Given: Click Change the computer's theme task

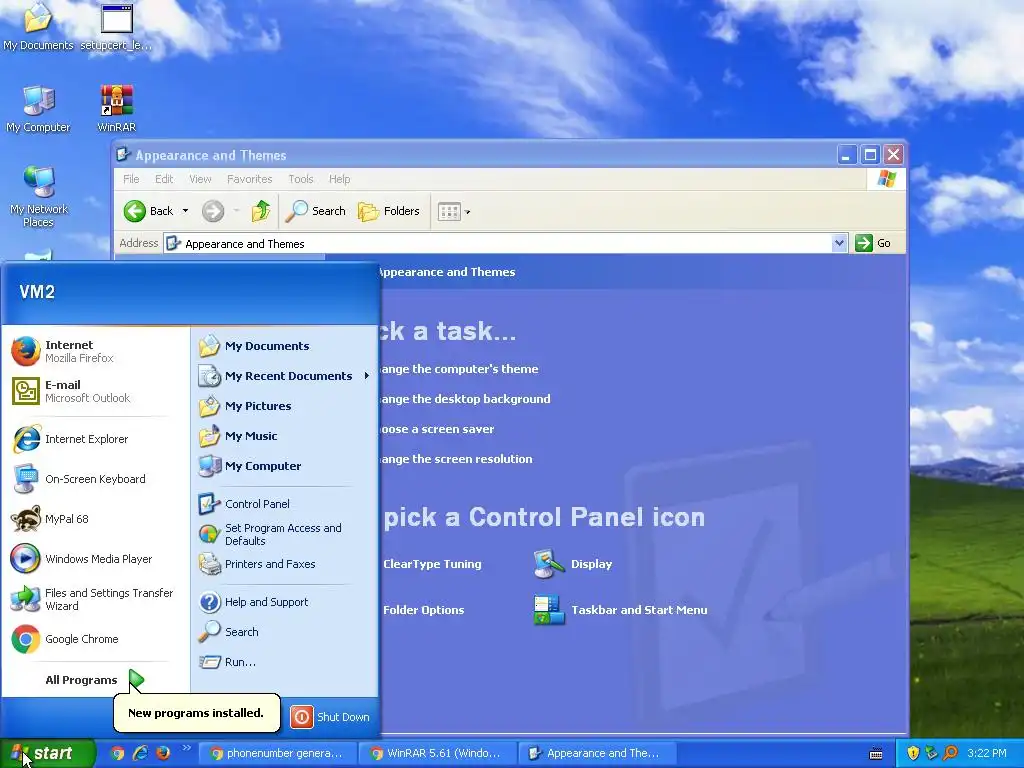Looking at the screenshot, I should click(458, 369).
